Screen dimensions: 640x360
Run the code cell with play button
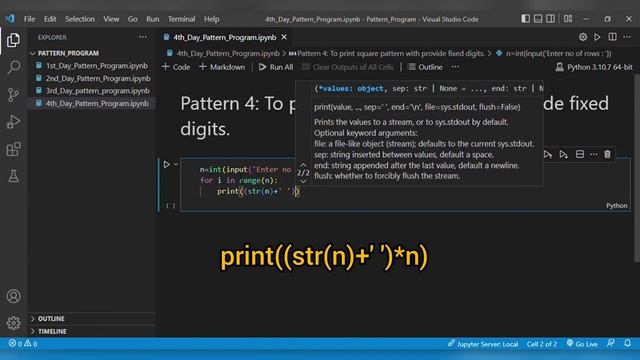[x=167, y=164]
